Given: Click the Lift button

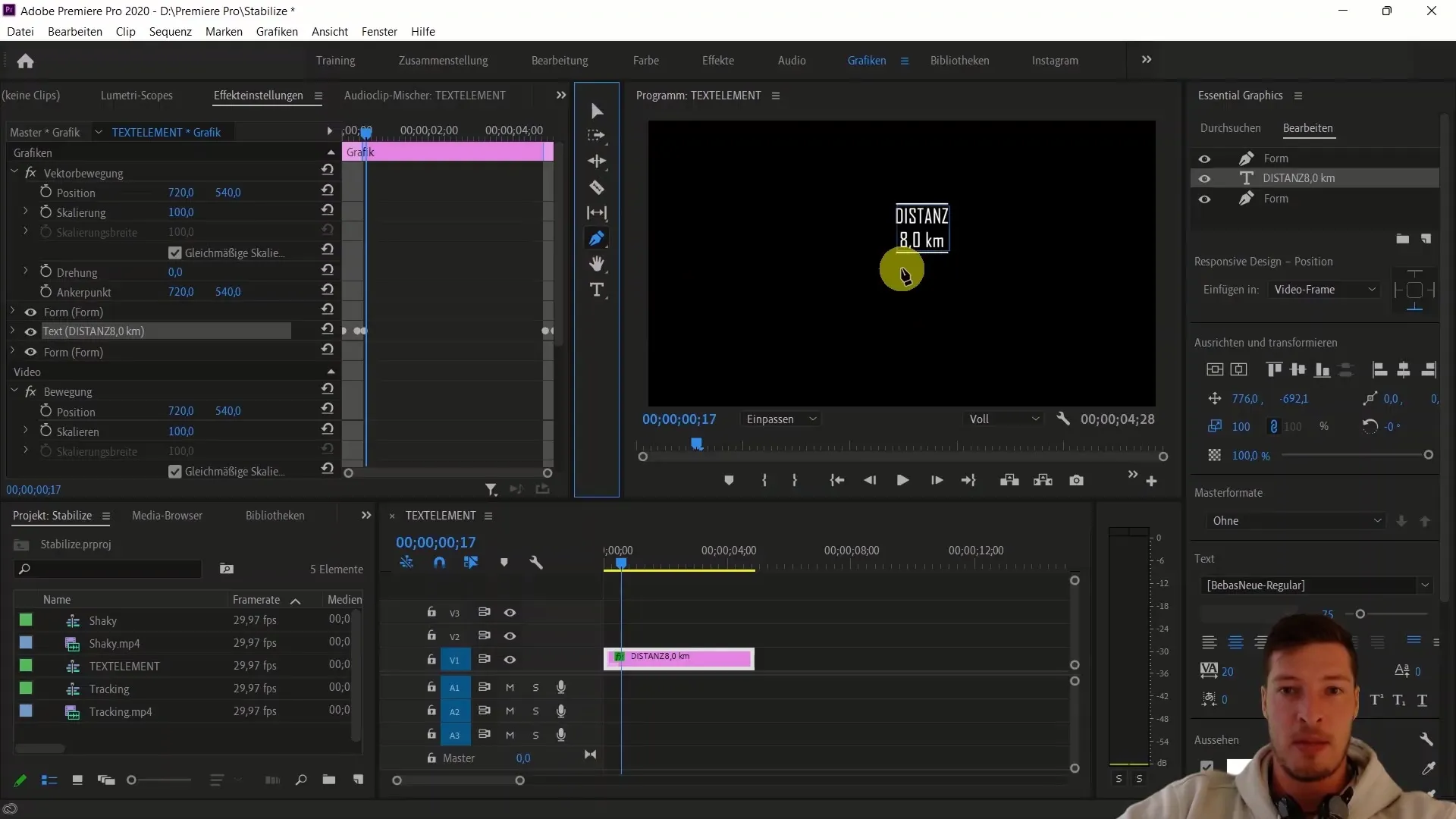Looking at the screenshot, I should (1009, 480).
